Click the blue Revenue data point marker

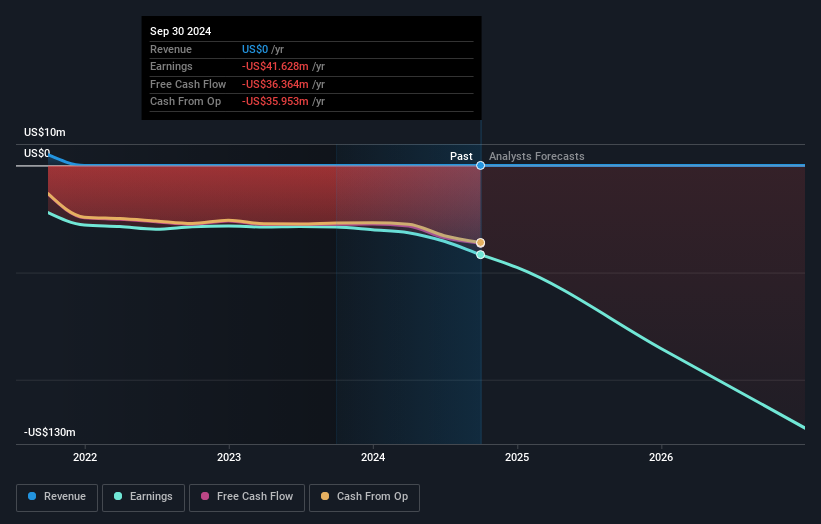click(x=480, y=165)
